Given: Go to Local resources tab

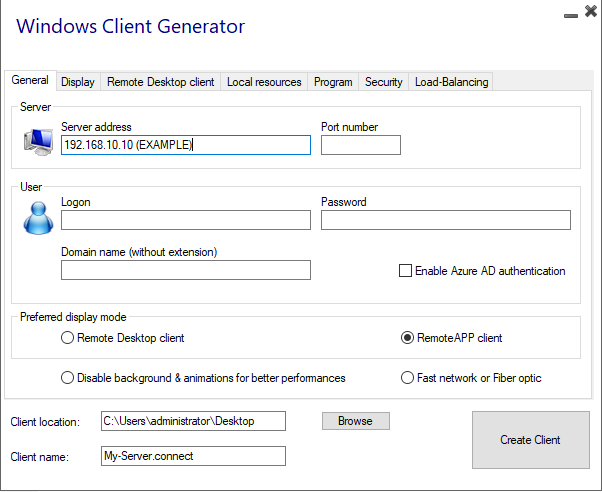Looking at the screenshot, I should (264, 82).
